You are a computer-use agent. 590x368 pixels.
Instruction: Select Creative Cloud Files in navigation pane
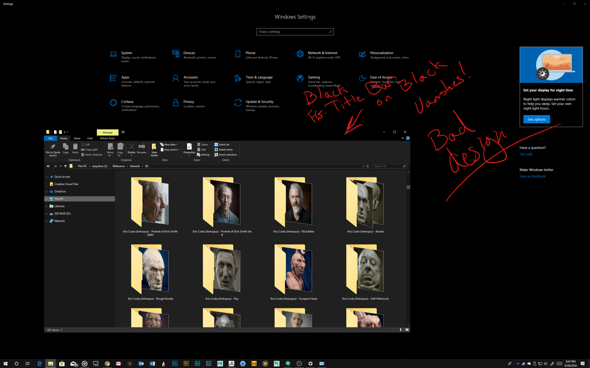pos(64,184)
